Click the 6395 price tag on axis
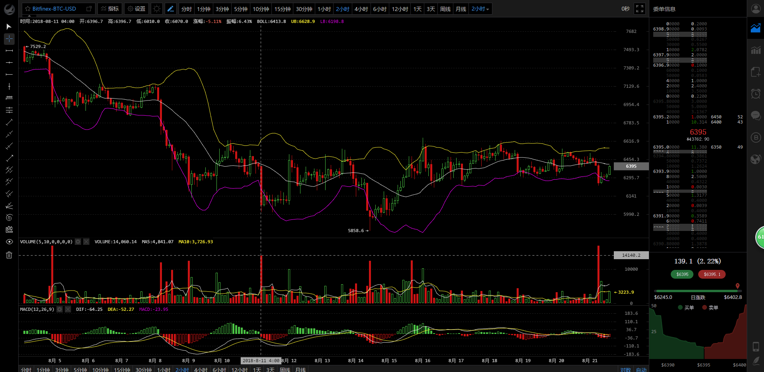 coord(631,166)
